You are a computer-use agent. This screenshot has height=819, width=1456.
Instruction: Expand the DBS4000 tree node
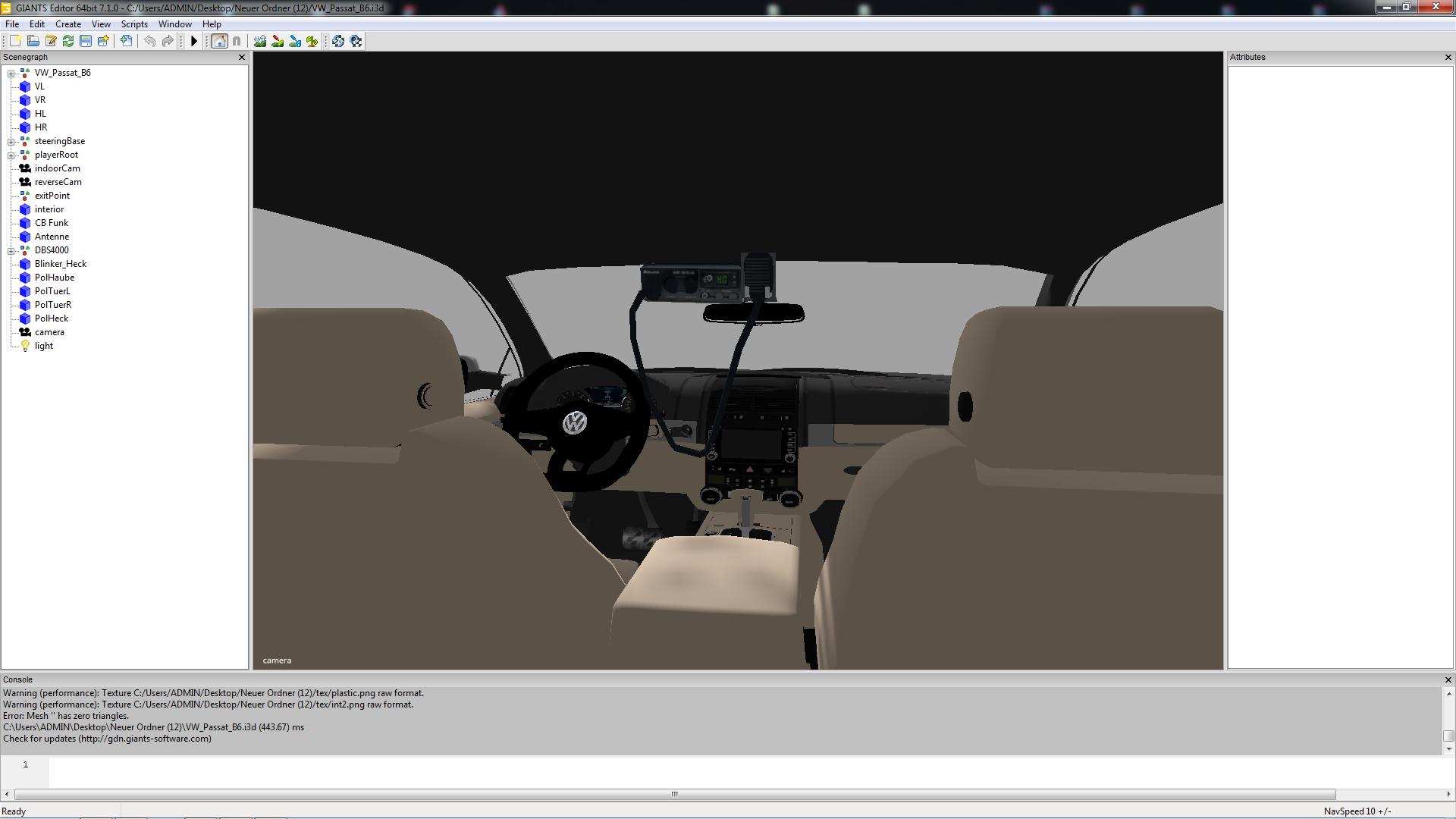tap(11, 251)
